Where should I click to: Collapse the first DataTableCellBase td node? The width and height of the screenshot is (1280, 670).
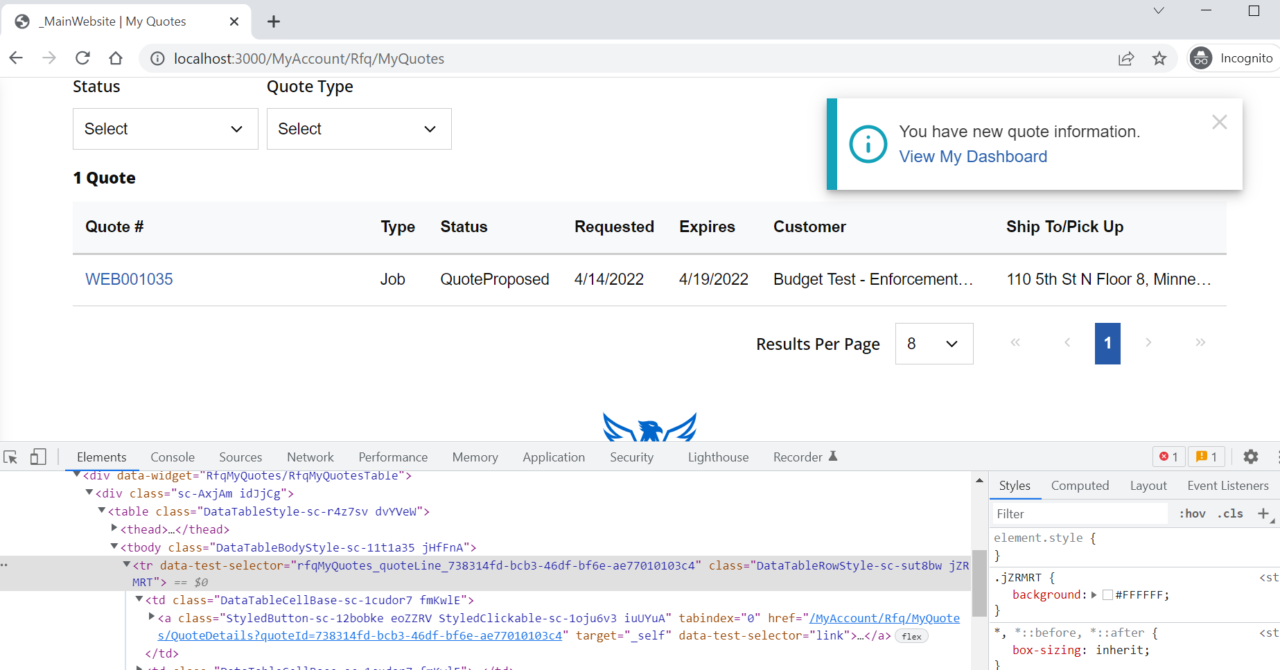coord(139,600)
